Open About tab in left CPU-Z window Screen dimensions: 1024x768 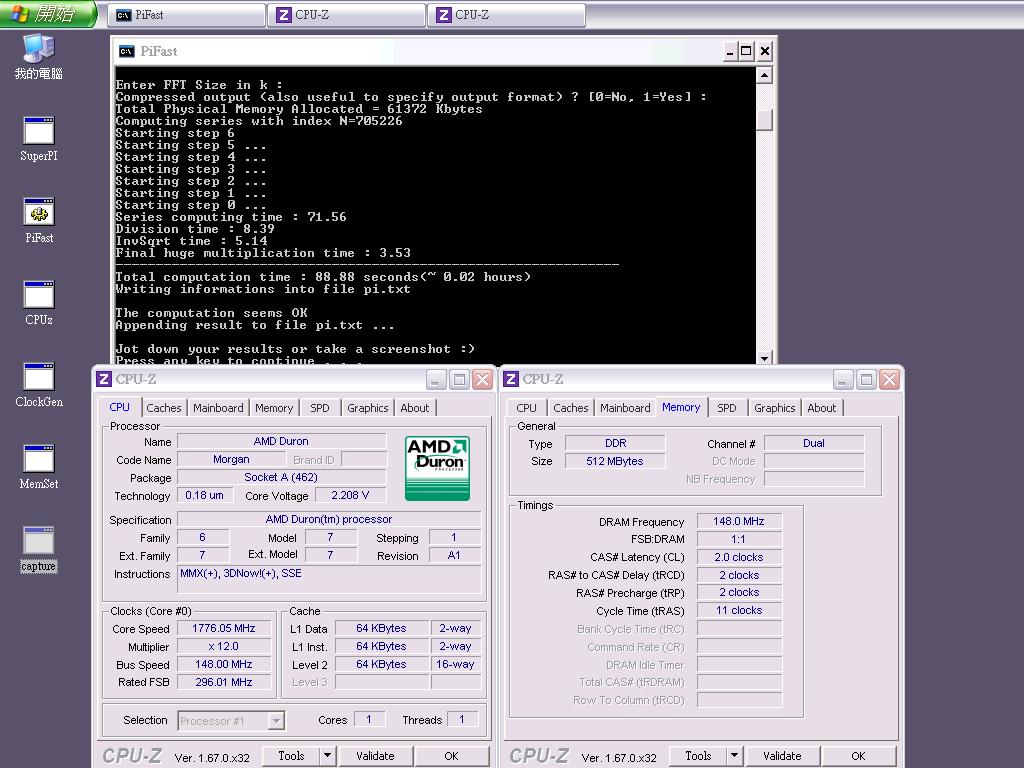(x=415, y=408)
